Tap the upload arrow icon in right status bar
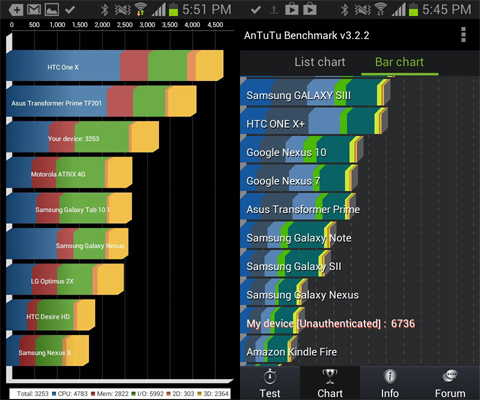Viewport: 480px width, 400px height. pos(274,10)
